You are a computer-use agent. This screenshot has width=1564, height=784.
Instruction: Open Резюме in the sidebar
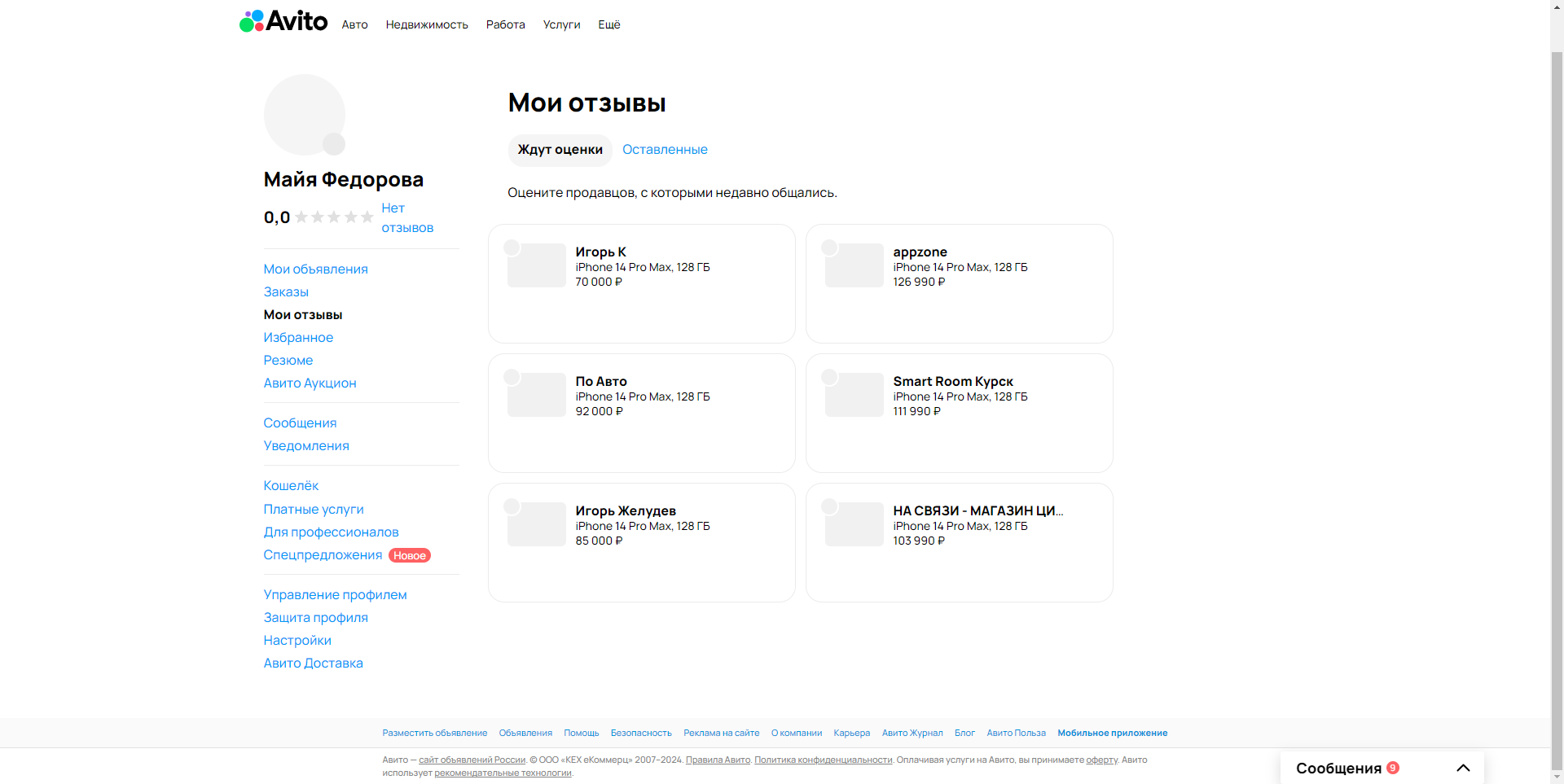point(288,361)
